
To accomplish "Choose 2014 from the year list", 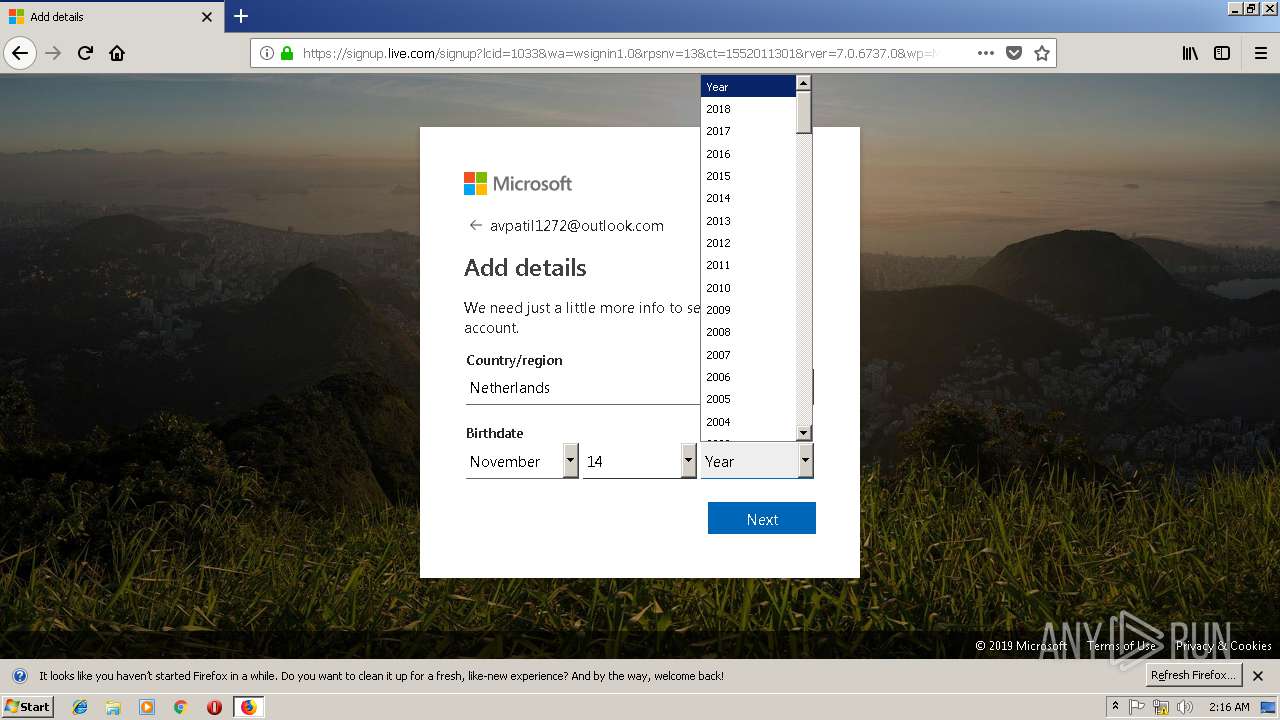I will 748,198.
